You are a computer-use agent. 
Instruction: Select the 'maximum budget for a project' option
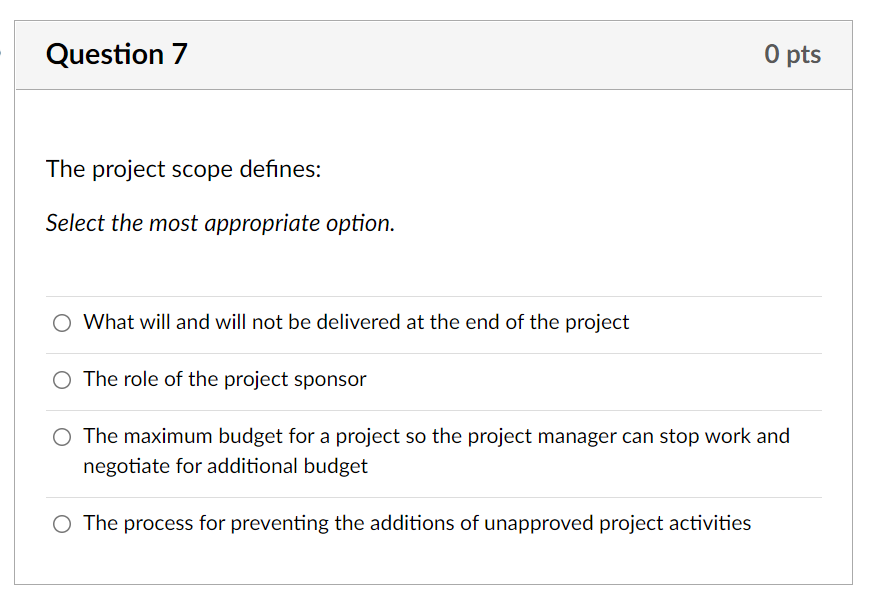[x=61, y=437]
